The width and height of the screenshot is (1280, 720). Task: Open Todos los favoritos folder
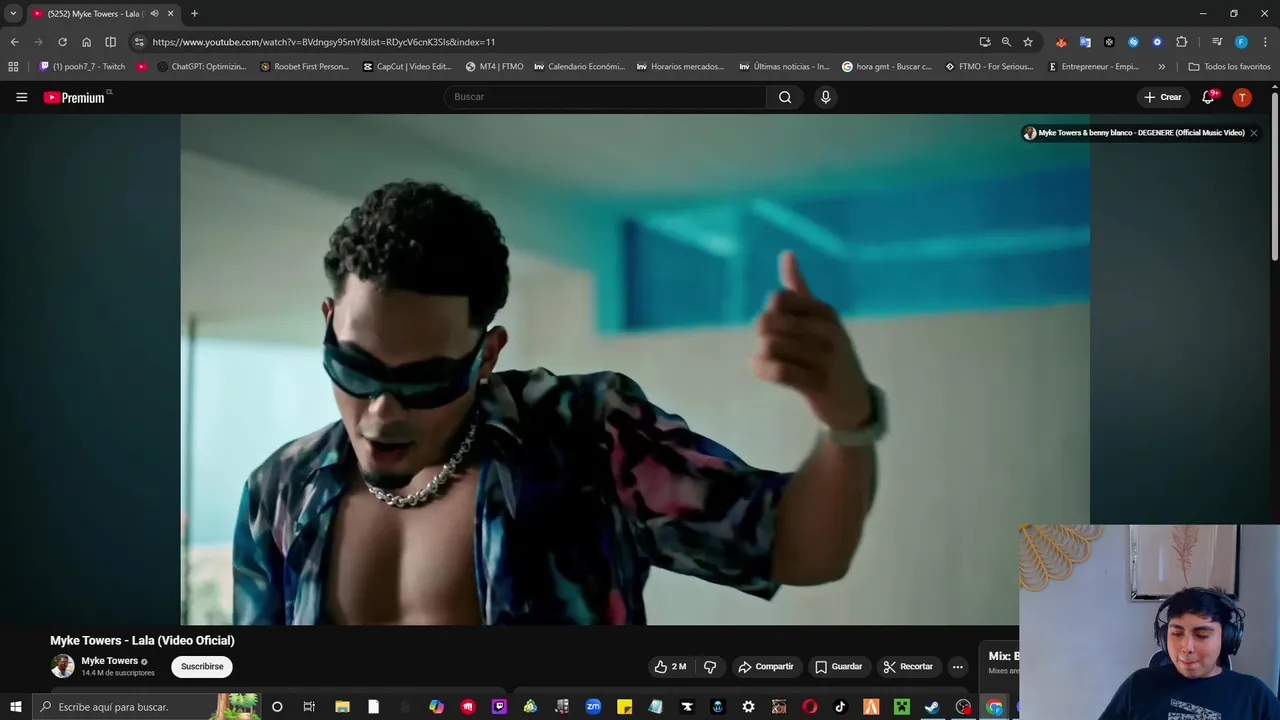click(1229, 67)
